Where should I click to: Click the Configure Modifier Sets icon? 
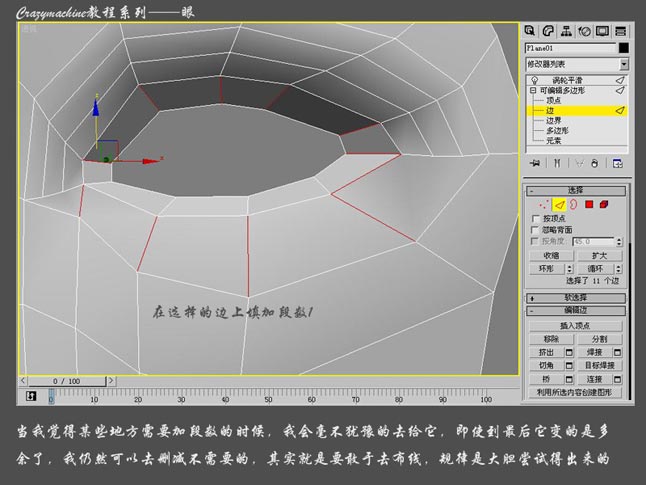(618, 164)
